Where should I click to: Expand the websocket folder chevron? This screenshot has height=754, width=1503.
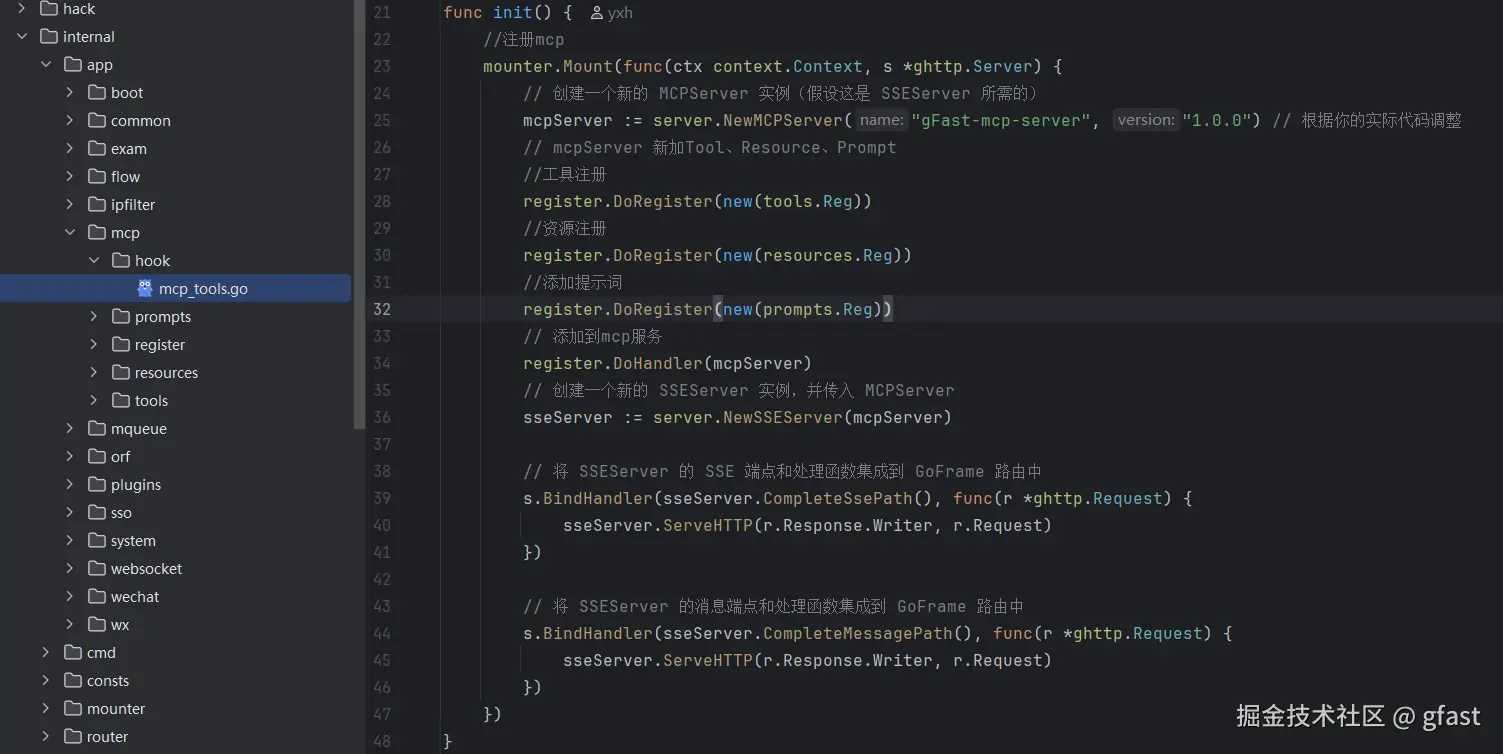click(x=70, y=569)
